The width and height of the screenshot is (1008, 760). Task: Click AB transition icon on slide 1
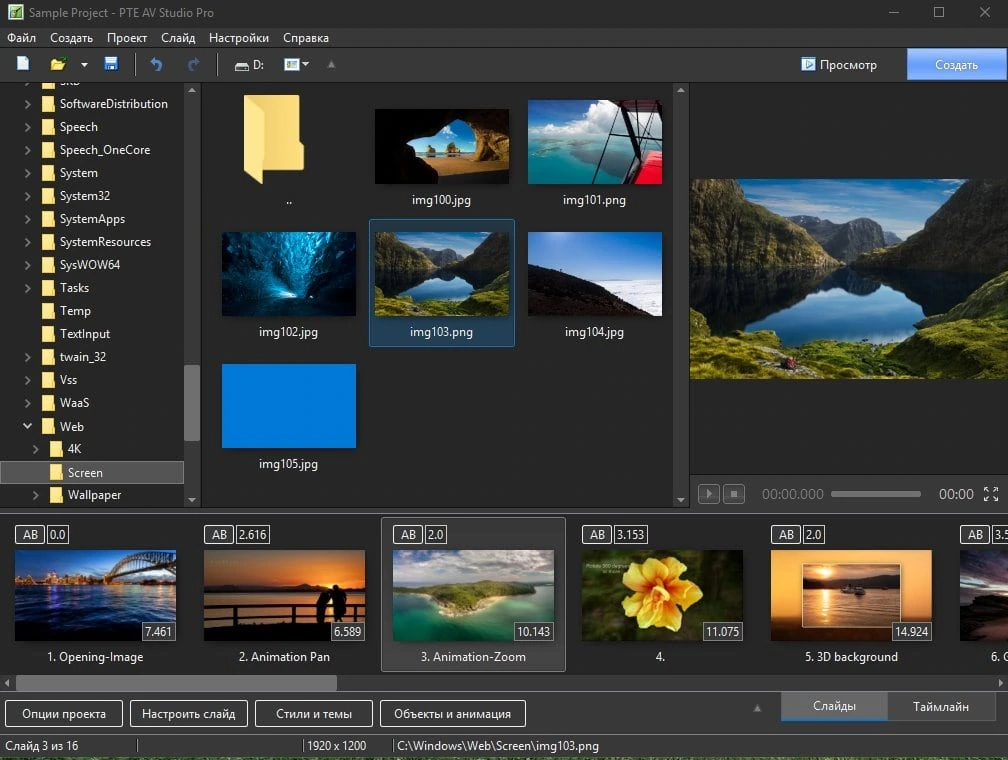(30, 534)
